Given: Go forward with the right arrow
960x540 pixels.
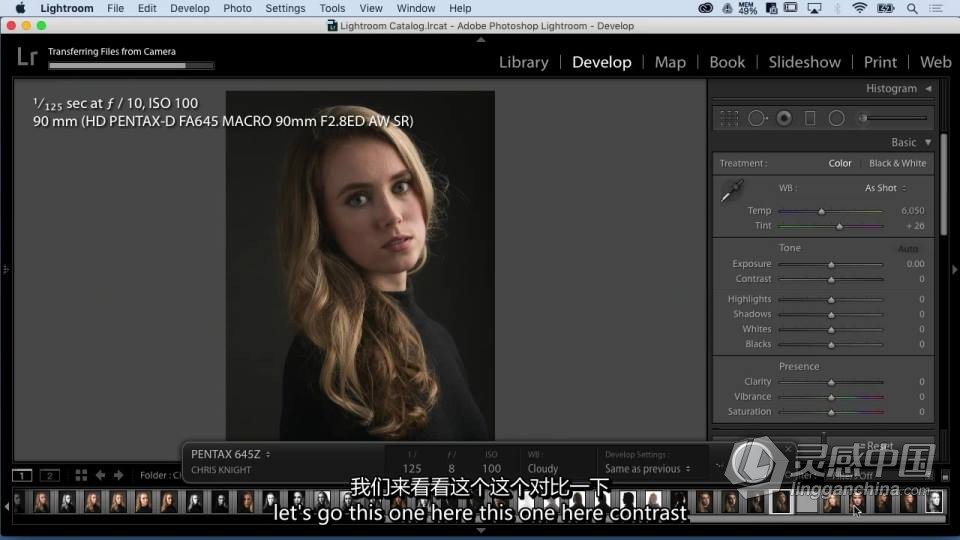Looking at the screenshot, I should tap(119, 475).
